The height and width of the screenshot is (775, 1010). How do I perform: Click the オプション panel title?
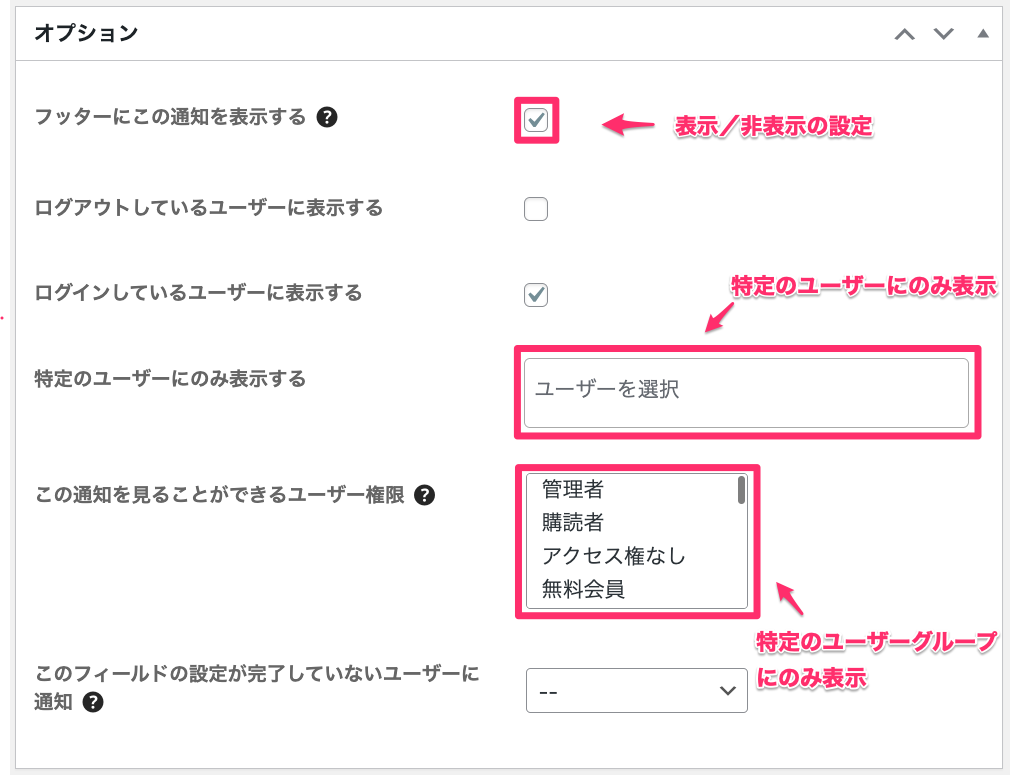(x=86, y=34)
